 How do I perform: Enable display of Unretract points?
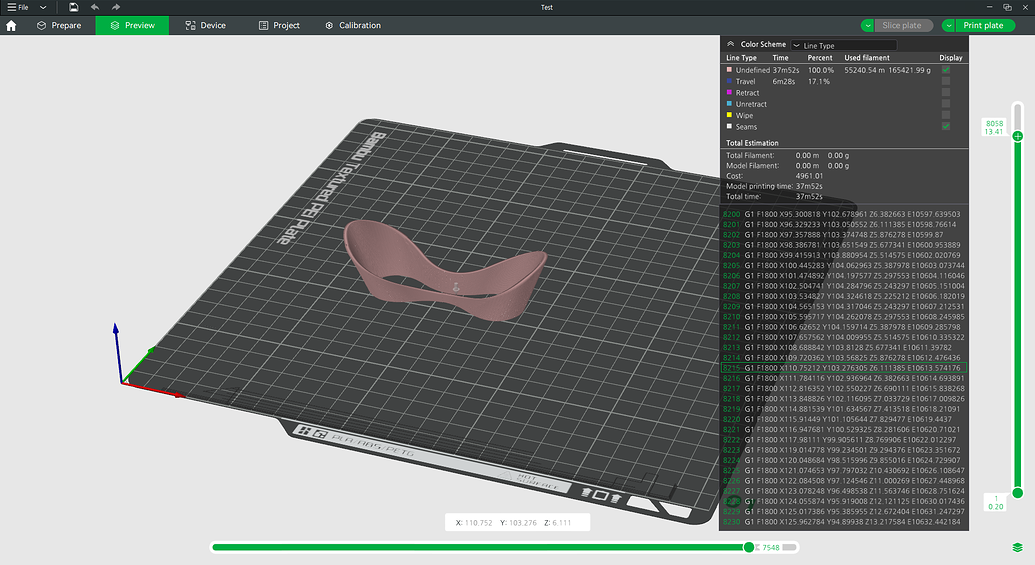946,104
